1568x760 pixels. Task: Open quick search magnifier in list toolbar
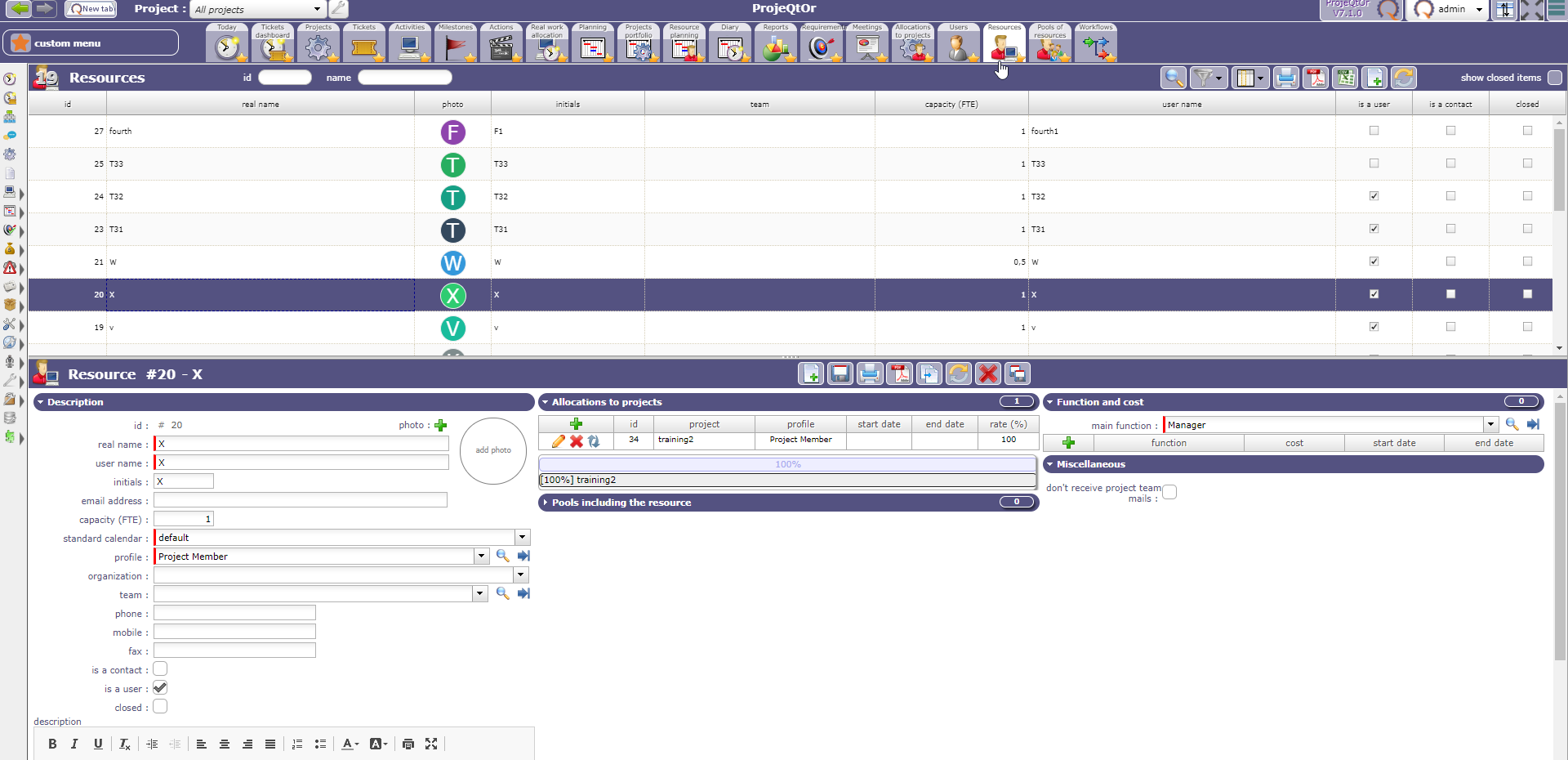pyautogui.click(x=1174, y=78)
